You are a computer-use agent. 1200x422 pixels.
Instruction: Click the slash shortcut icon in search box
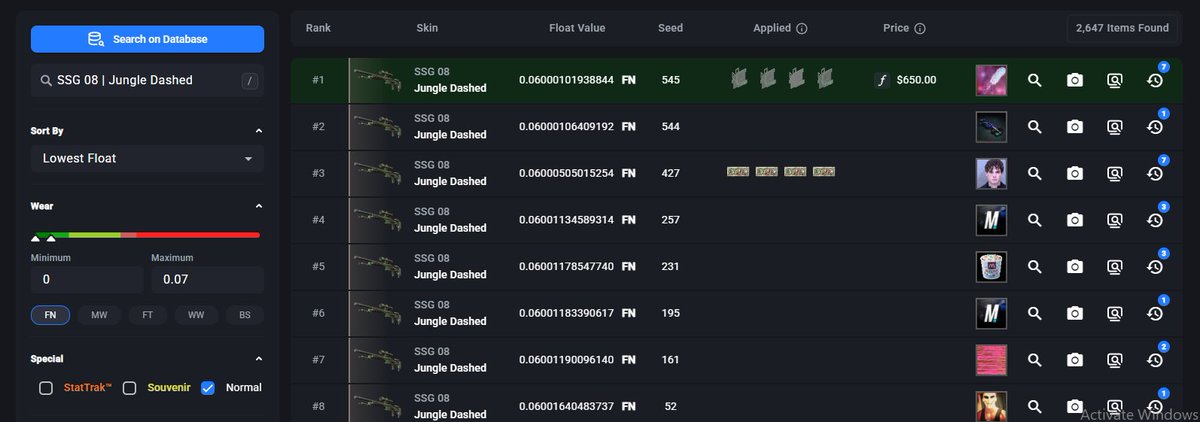(x=250, y=80)
